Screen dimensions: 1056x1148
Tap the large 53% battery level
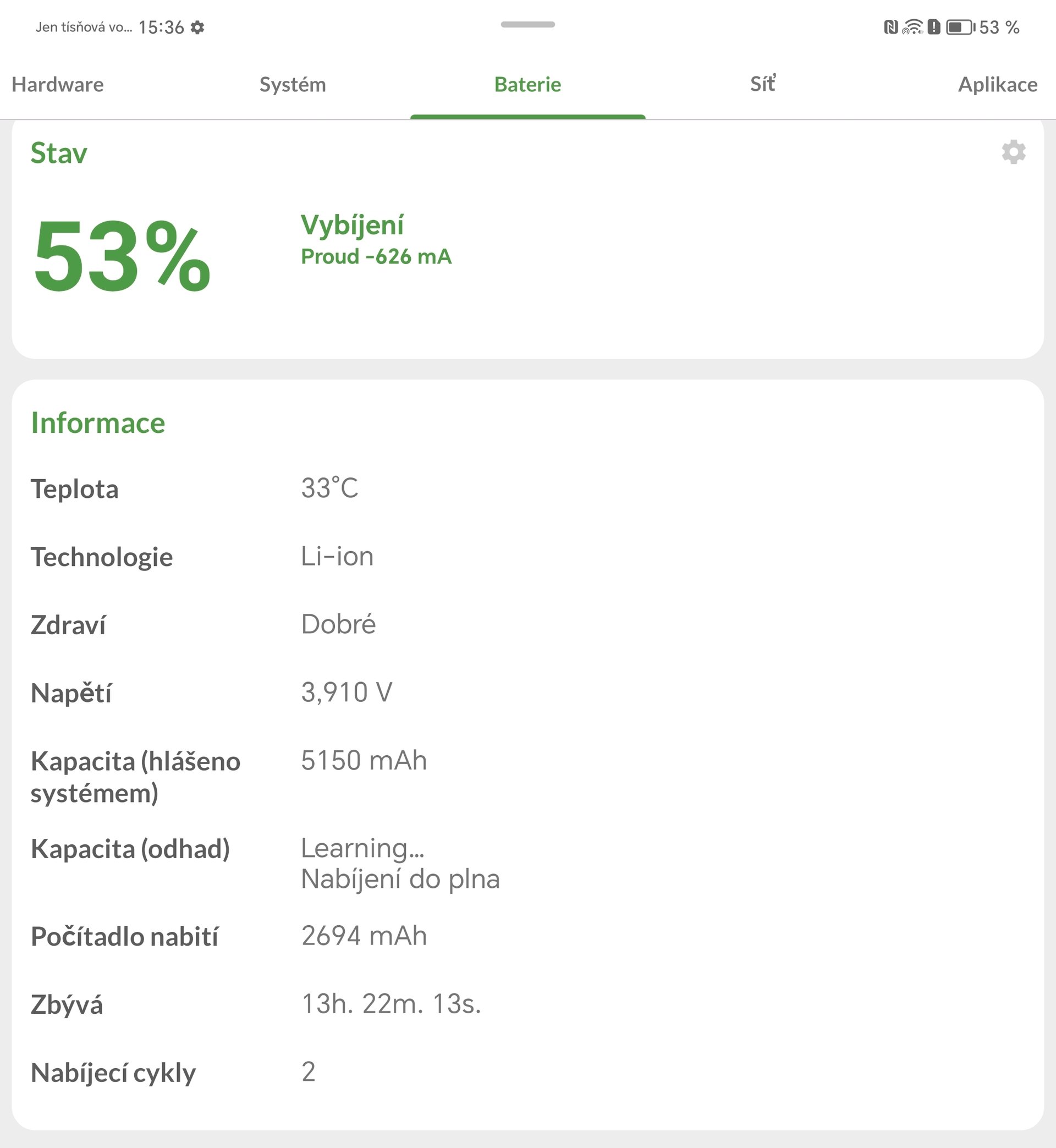(122, 256)
